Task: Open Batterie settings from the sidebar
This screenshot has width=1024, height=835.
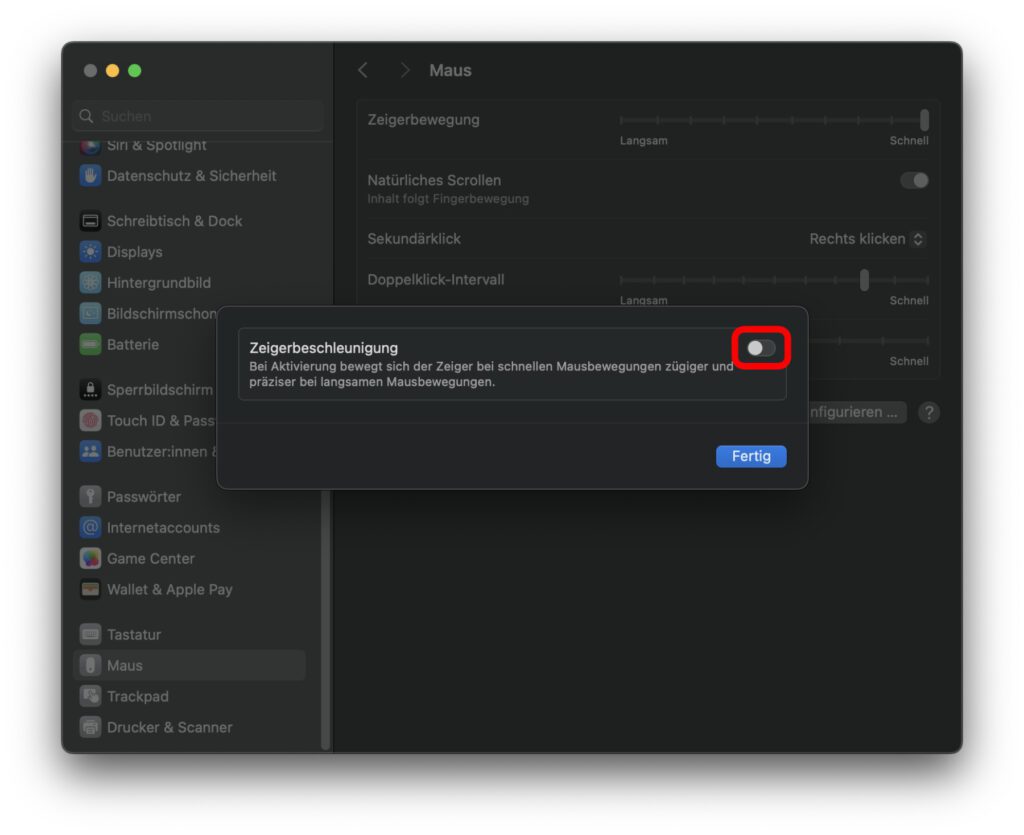Action: point(132,344)
